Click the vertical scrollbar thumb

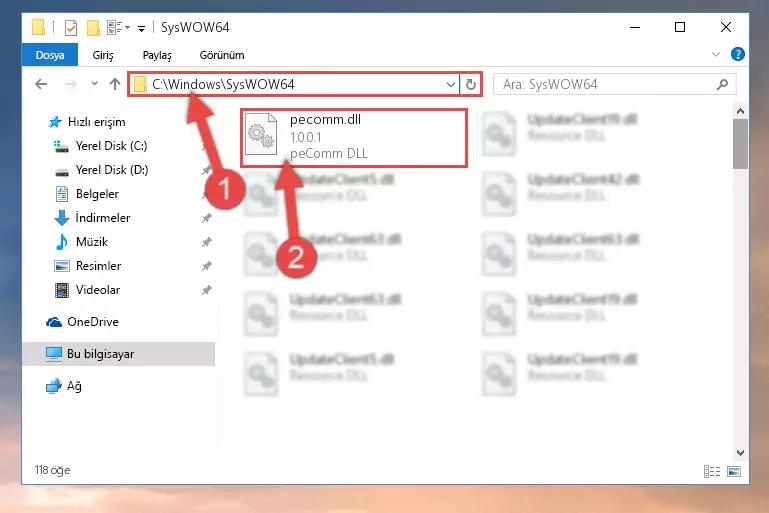[x=740, y=144]
